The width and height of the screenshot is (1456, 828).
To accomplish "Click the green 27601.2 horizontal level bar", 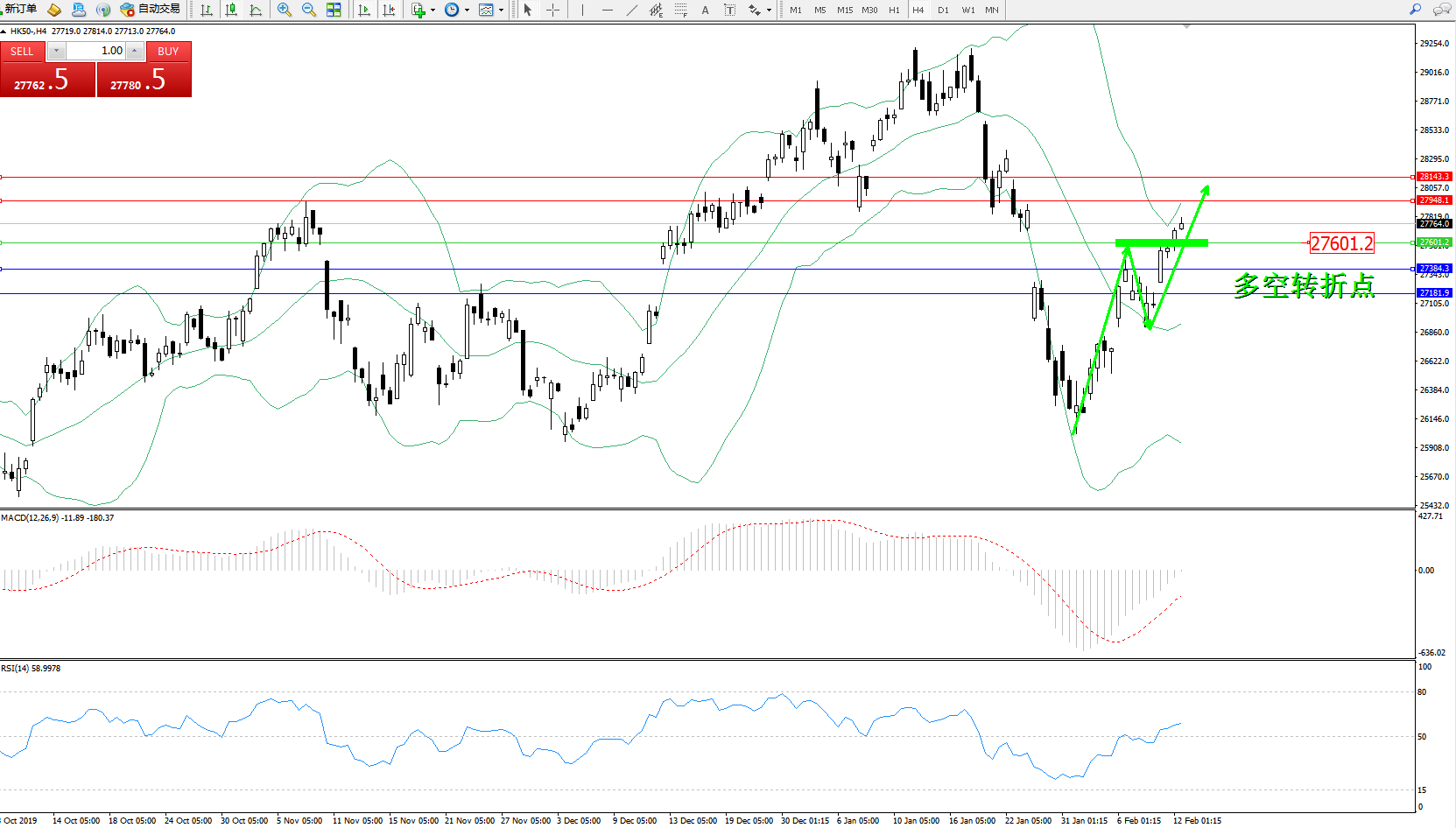I will tap(1161, 242).
